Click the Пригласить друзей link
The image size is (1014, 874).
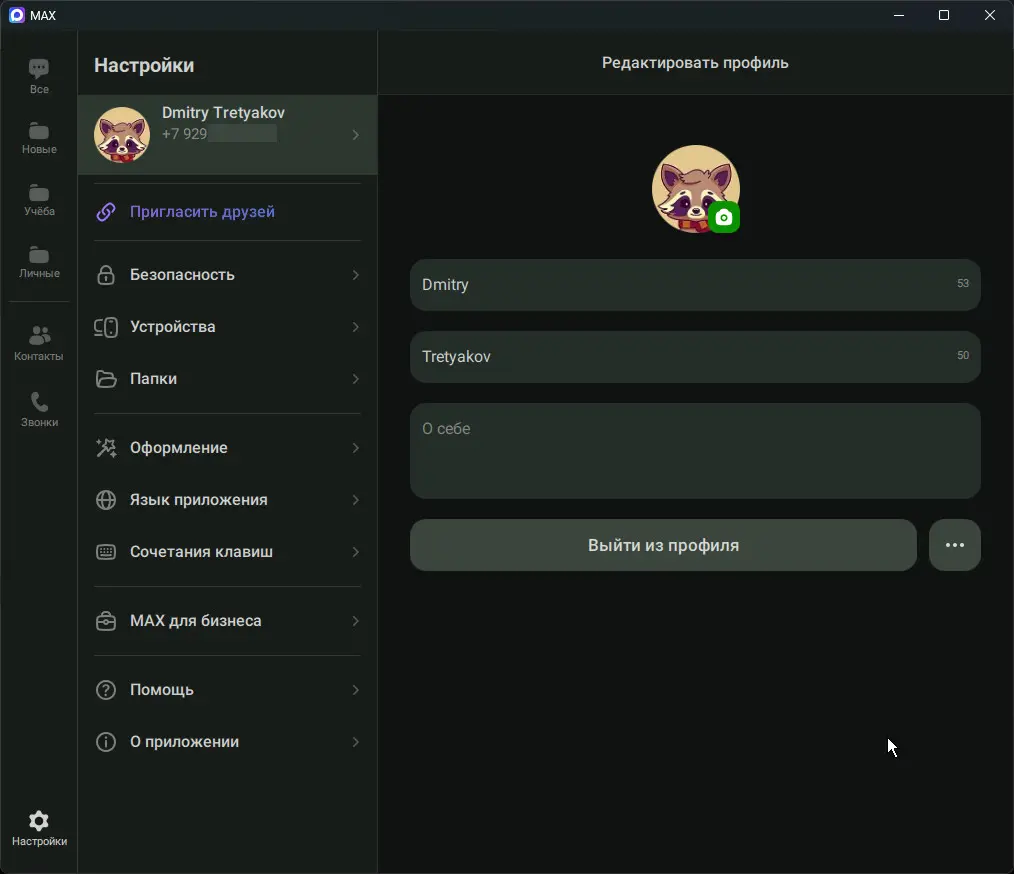[x=202, y=212]
